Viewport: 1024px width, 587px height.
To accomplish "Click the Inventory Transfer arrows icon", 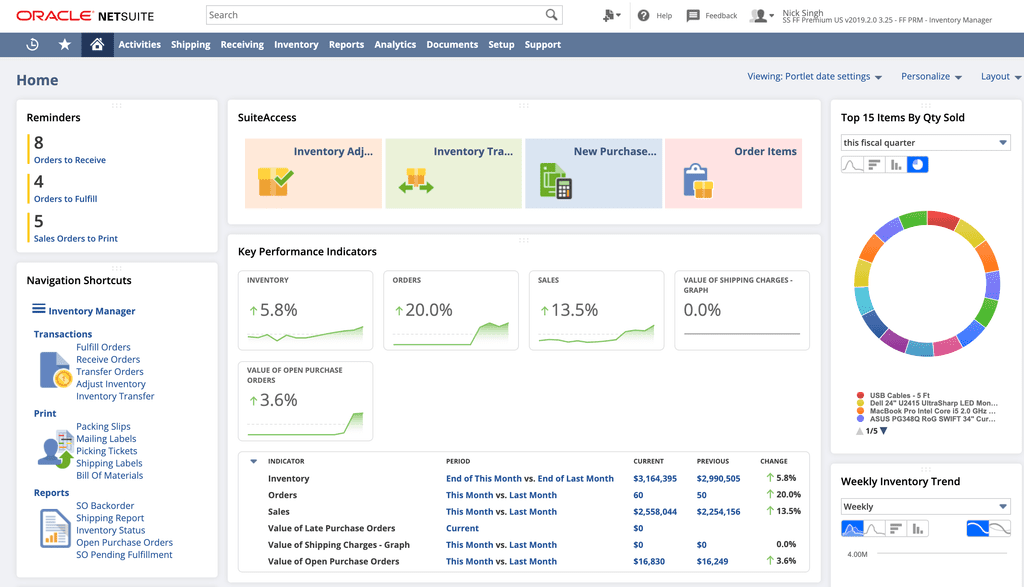I will [416, 182].
